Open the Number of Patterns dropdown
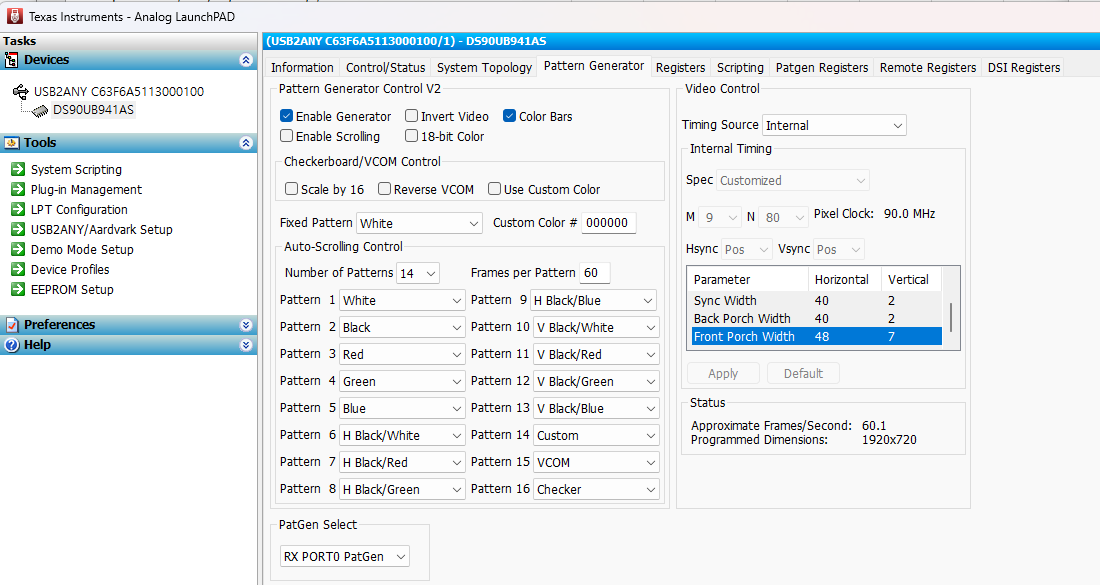Viewport: 1100px width, 585px height. pos(418,274)
